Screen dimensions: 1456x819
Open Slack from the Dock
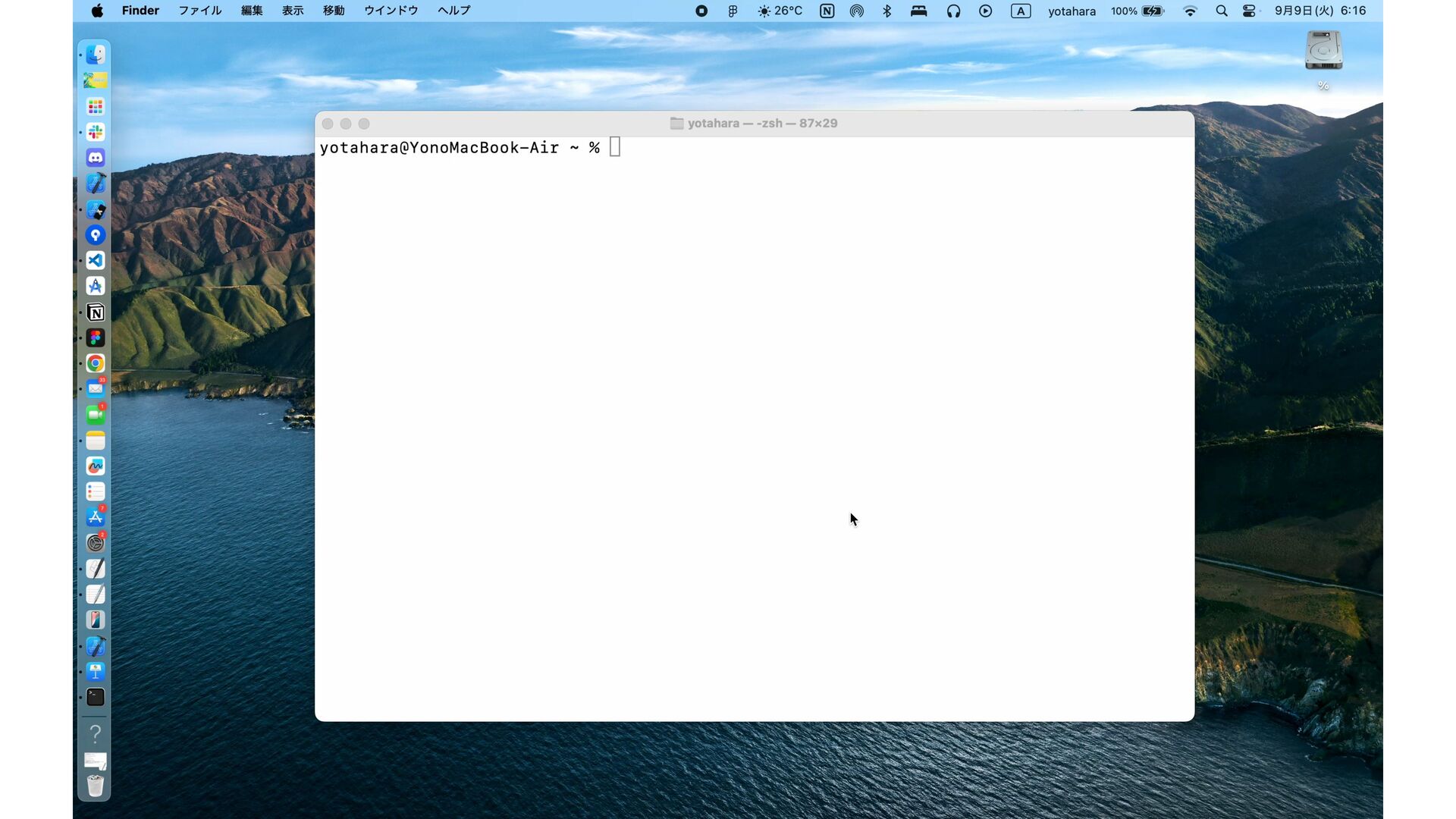96,132
